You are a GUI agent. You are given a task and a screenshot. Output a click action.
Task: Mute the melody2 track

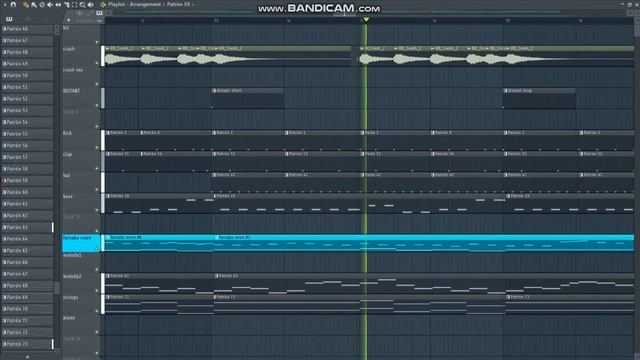tap(97, 290)
